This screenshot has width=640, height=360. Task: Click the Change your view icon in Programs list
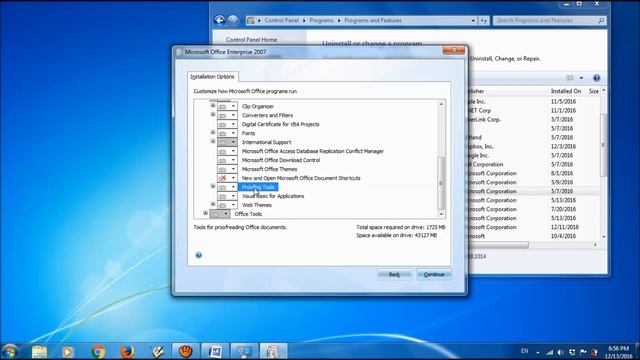(570, 78)
